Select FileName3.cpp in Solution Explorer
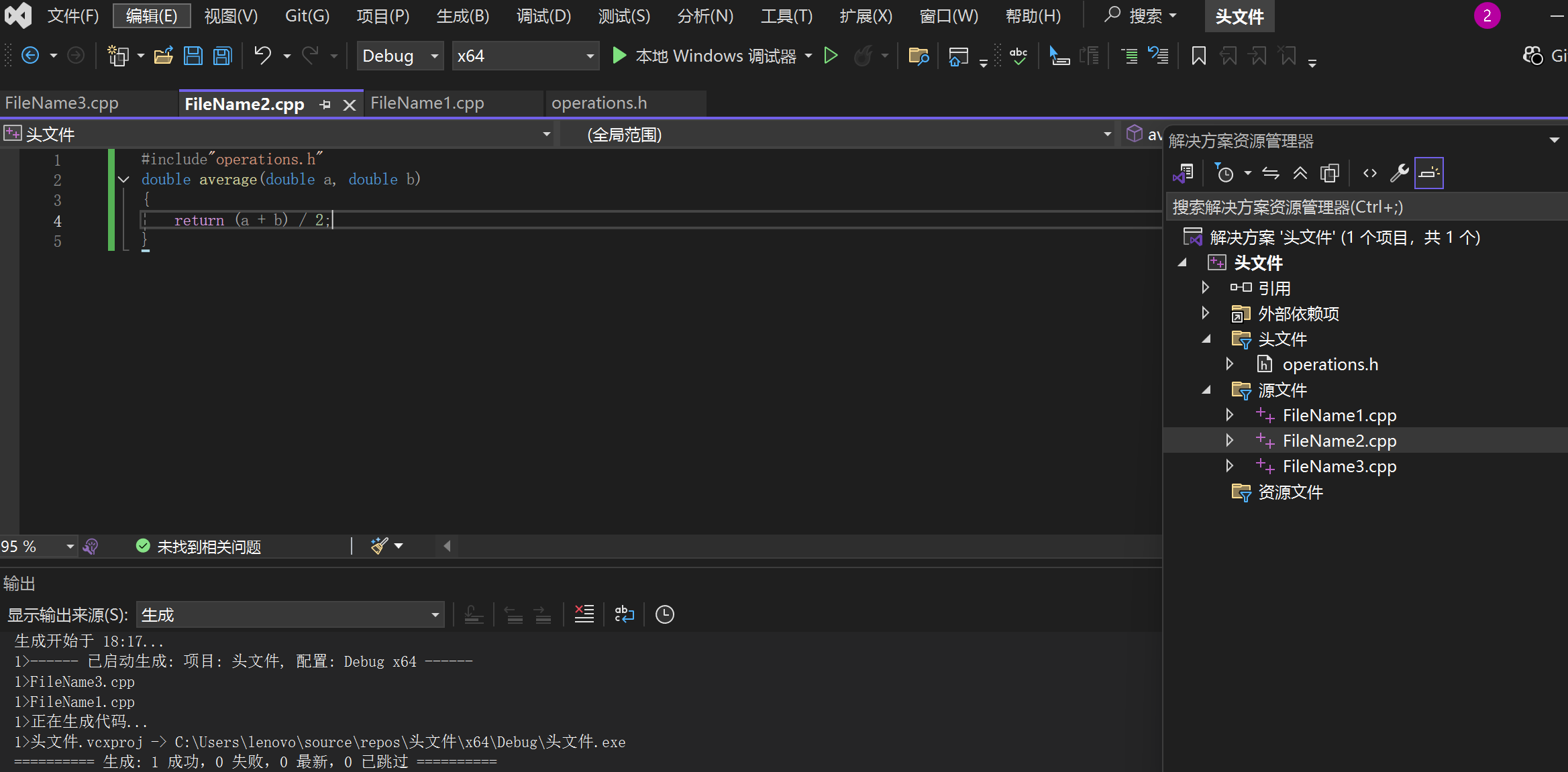Viewport: 1568px width, 772px height. pos(1339,466)
